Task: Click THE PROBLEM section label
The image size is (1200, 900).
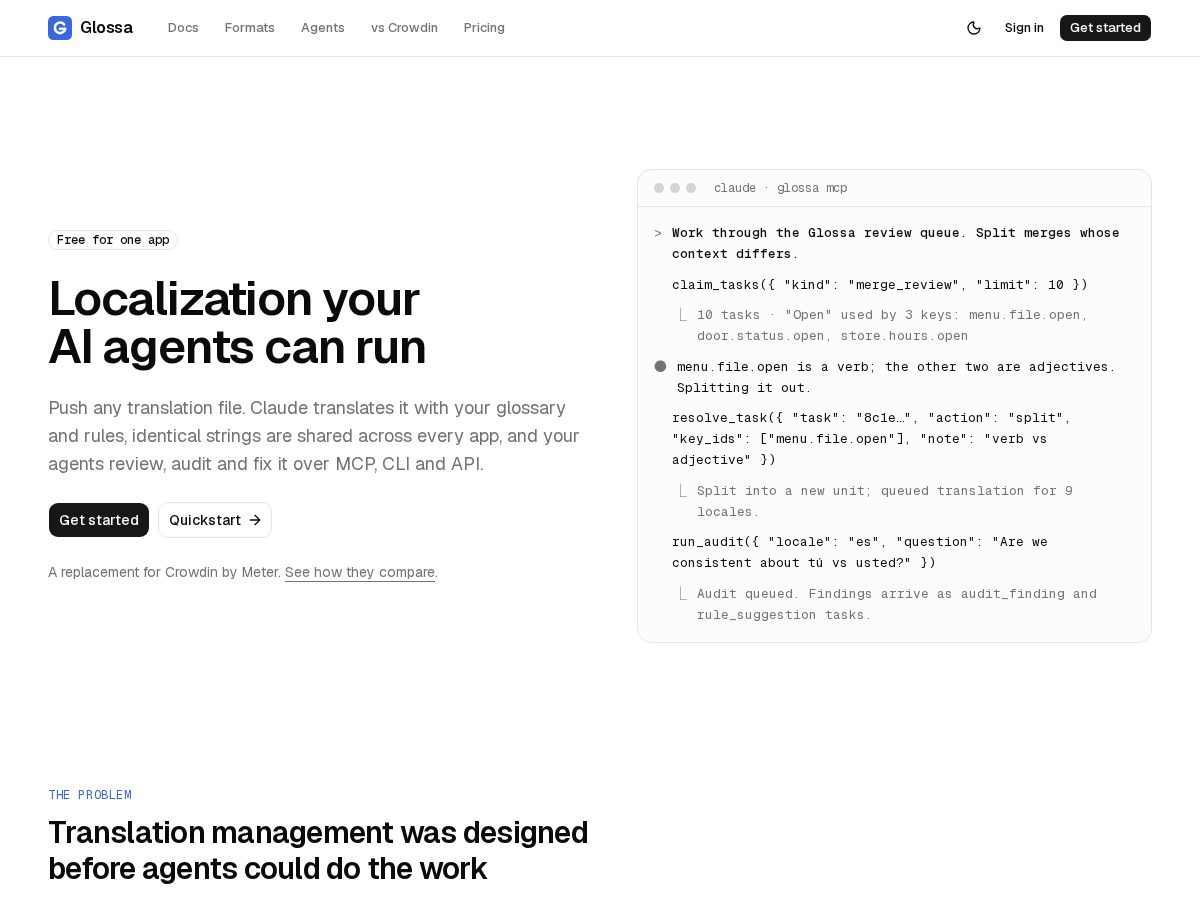Action: tap(90, 795)
